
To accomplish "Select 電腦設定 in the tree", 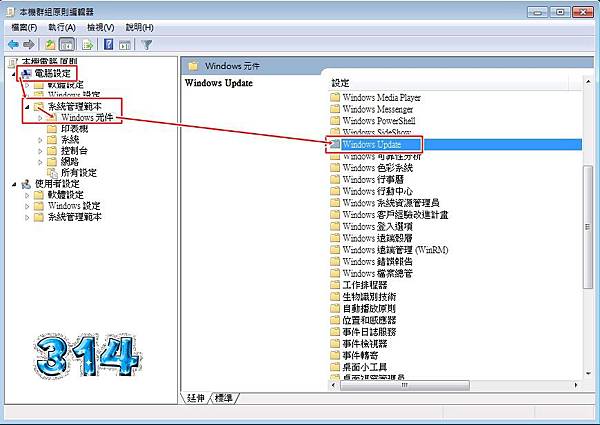I will (x=52, y=73).
